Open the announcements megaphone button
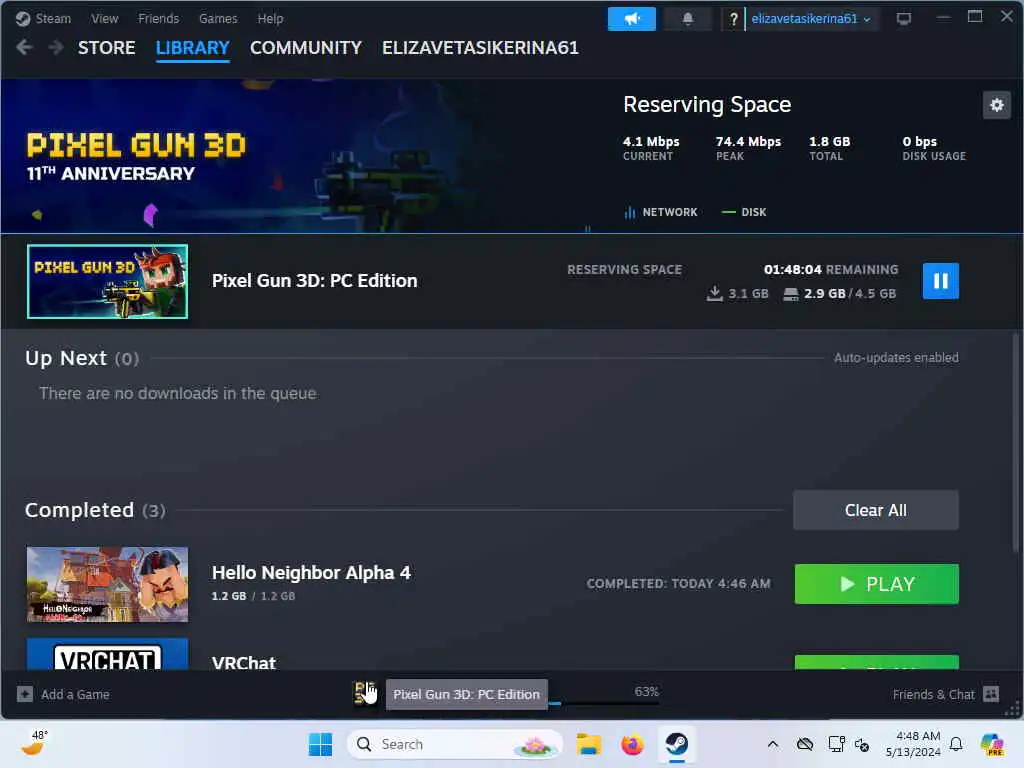 pos(632,19)
